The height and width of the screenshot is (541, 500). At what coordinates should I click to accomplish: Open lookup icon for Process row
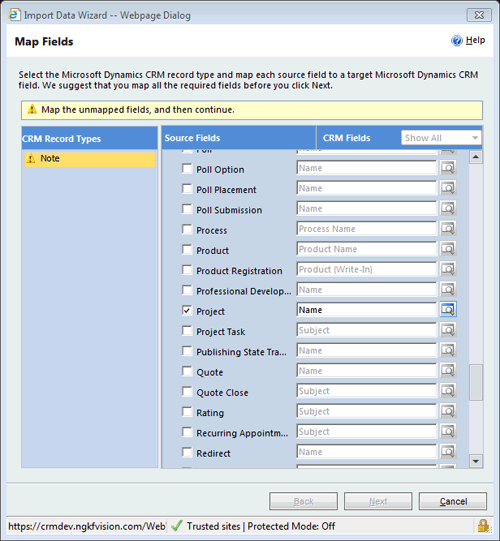pos(448,228)
